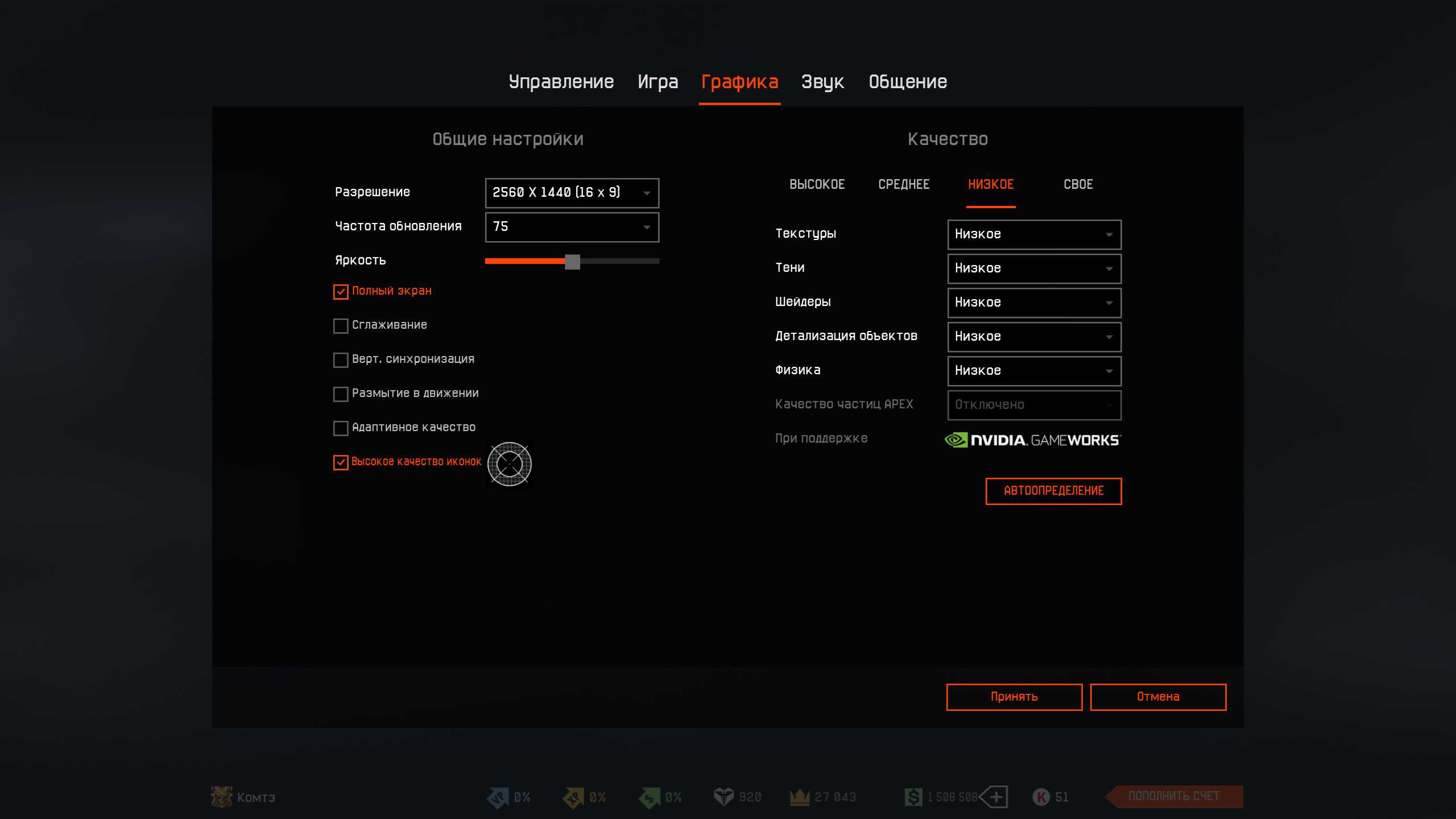The width and height of the screenshot is (1456, 819).
Task: Click the АВТООПРЕДЕЛЕНИЕ button
Action: 1053,491
